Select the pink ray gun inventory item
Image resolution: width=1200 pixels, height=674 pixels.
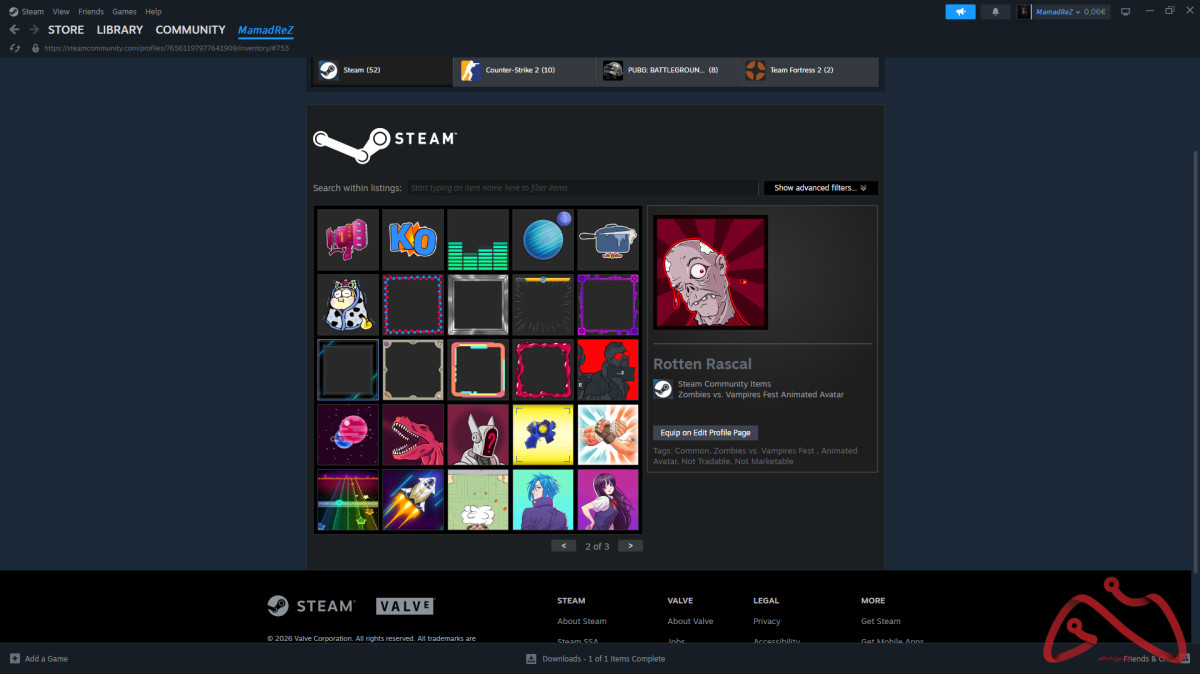pyautogui.click(x=348, y=240)
